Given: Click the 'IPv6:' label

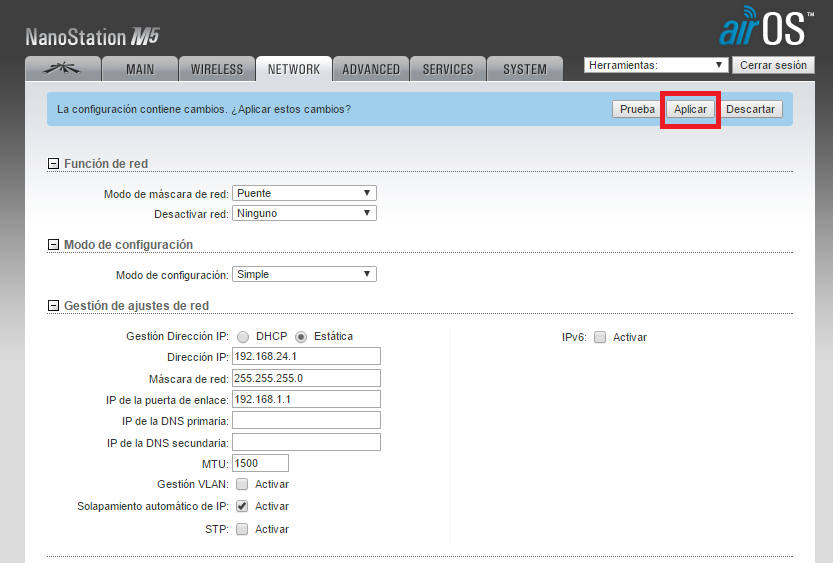Looking at the screenshot, I should pyautogui.click(x=574, y=337).
